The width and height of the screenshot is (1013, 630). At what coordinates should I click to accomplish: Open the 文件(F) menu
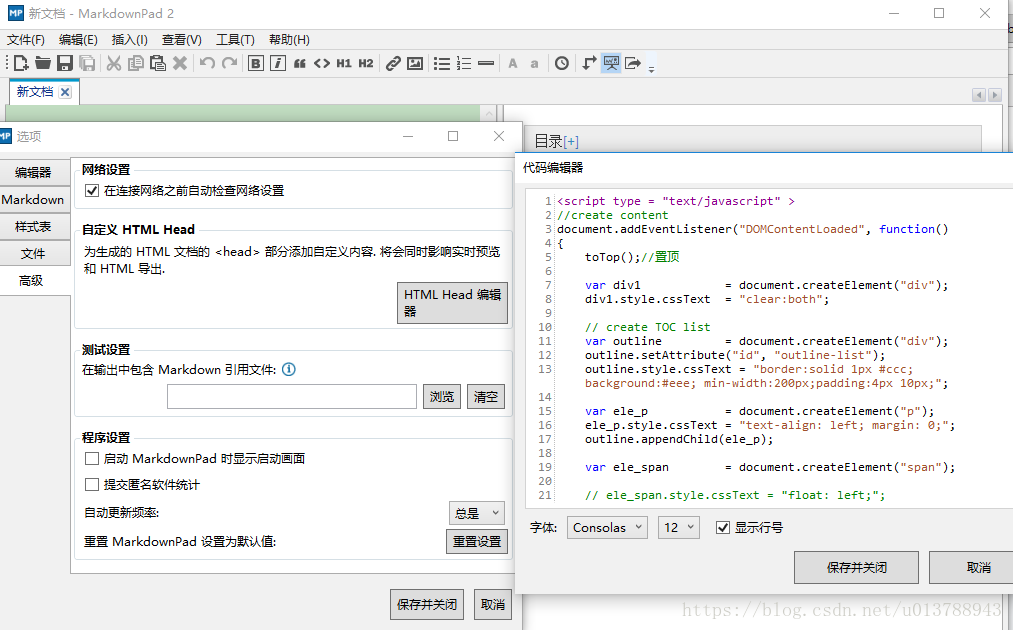(x=26, y=40)
